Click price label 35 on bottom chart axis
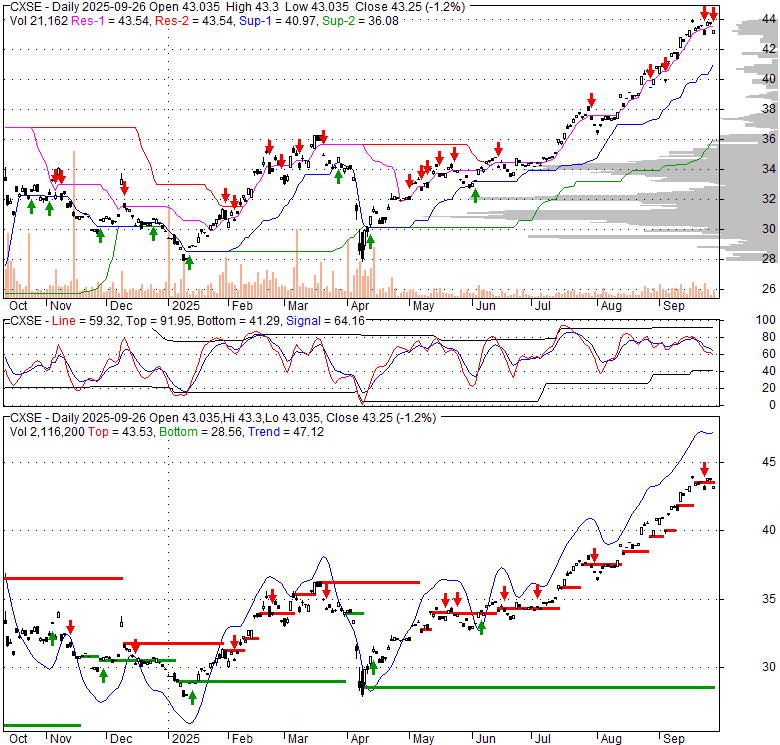 (769, 599)
